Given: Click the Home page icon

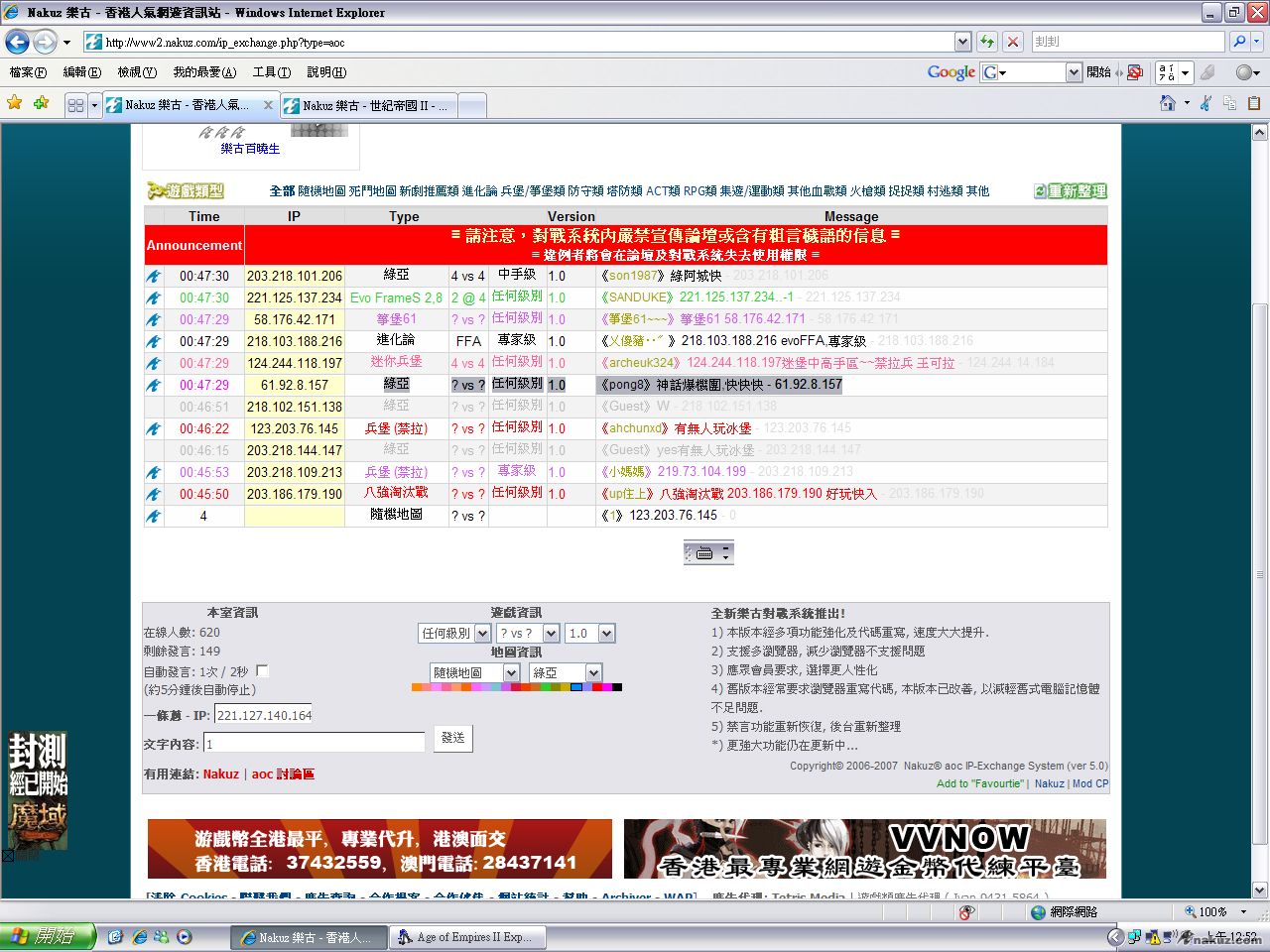Looking at the screenshot, I should pos(1168,103).
